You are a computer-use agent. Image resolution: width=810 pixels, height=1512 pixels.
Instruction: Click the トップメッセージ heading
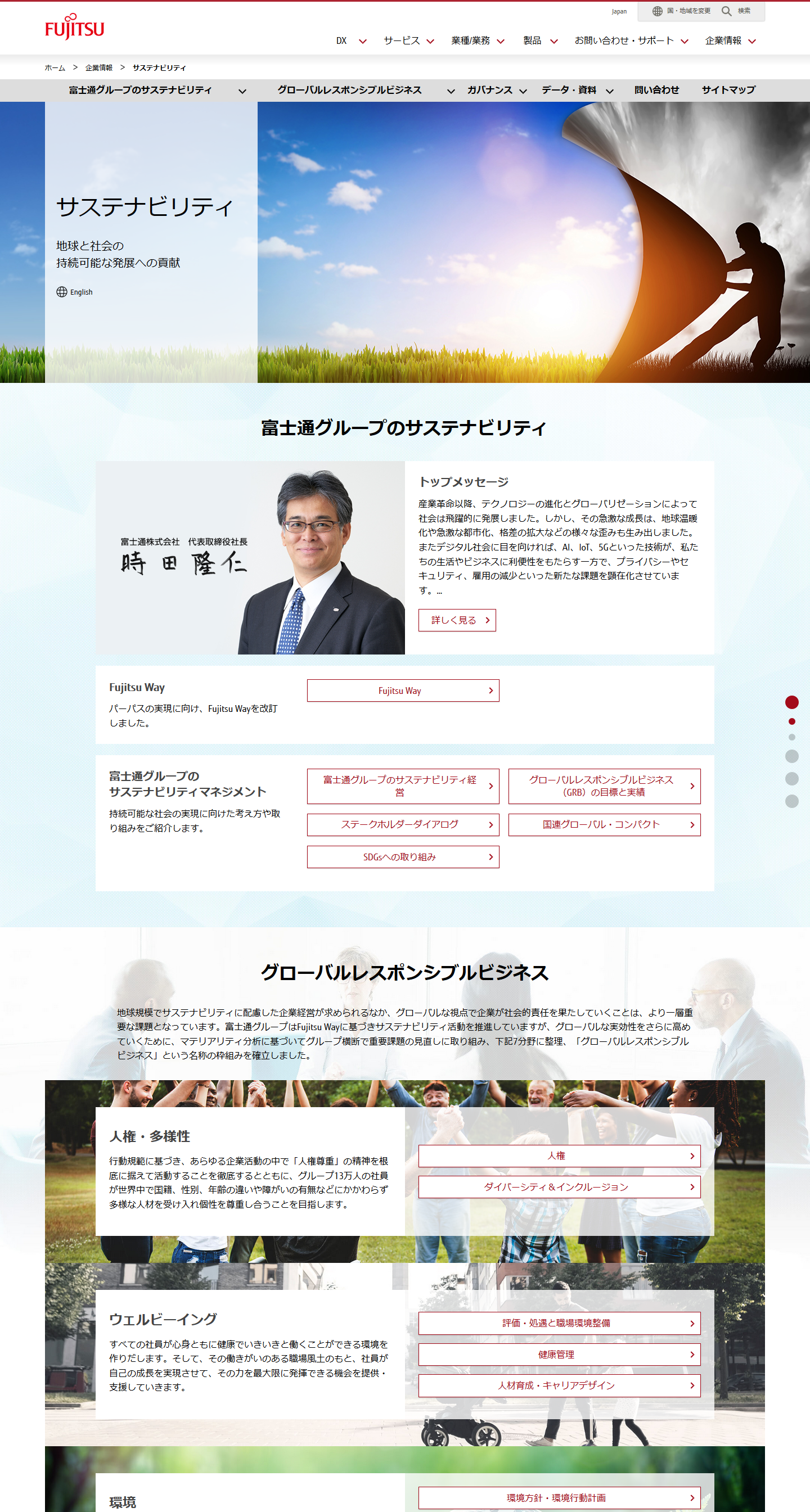[x=463, y=482]
